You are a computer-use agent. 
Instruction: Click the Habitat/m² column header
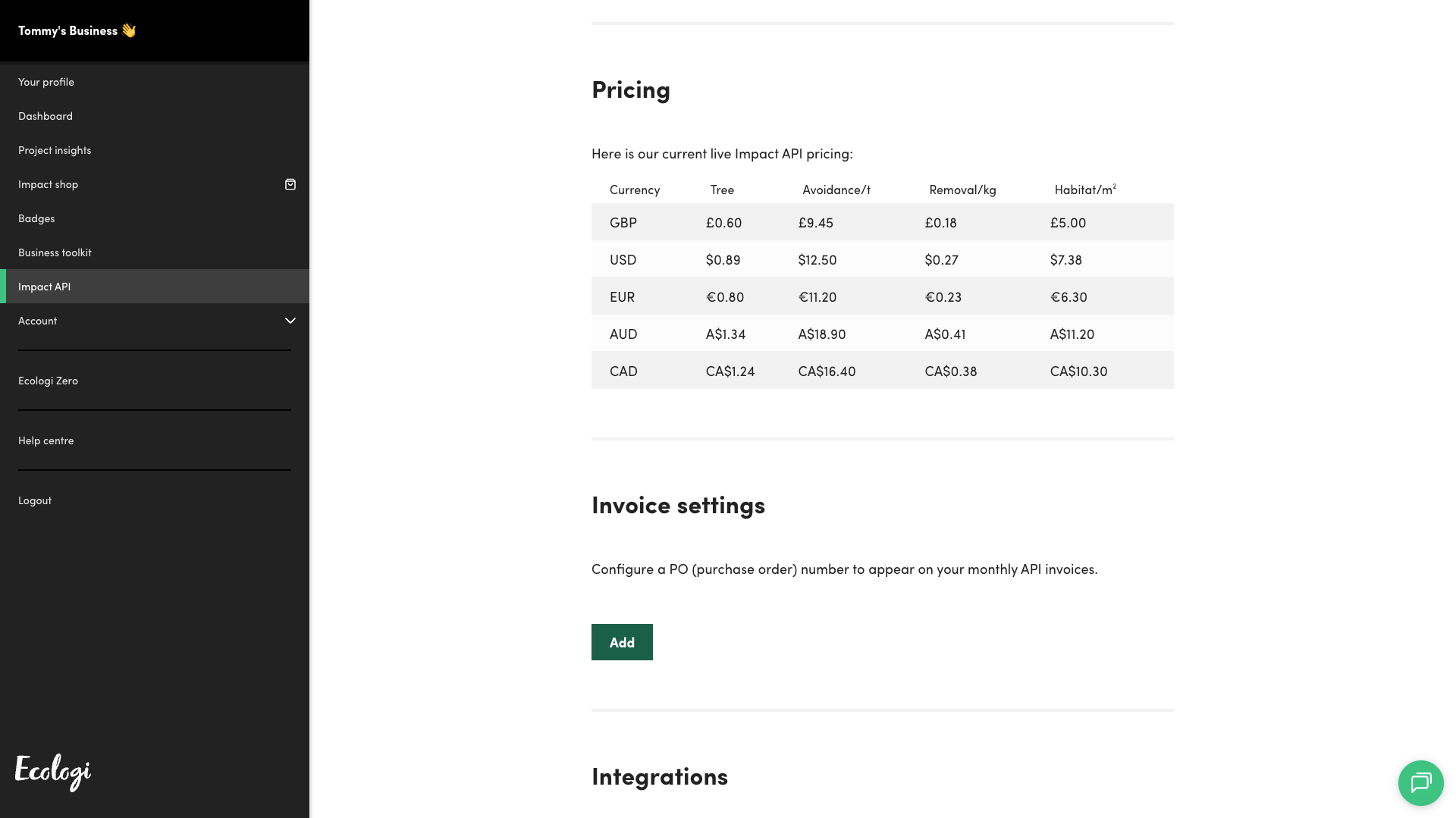click(x=1084, y=190)
